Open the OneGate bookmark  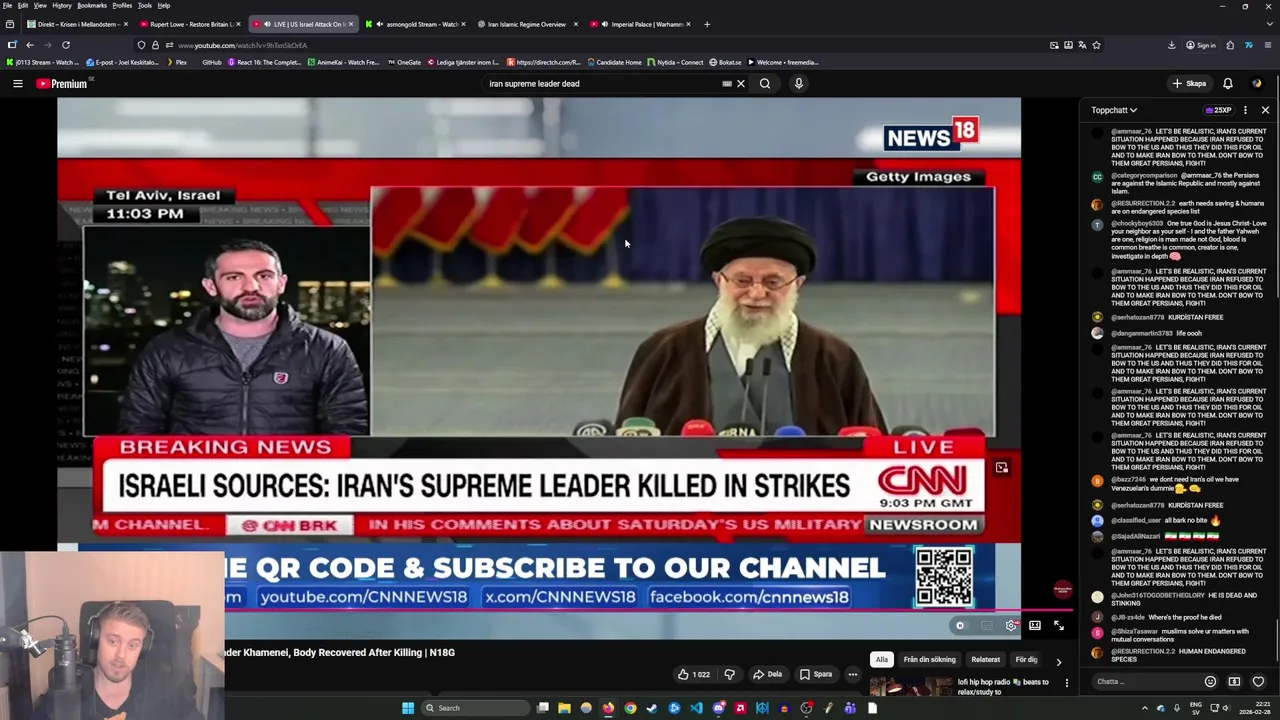click(404, 62)
